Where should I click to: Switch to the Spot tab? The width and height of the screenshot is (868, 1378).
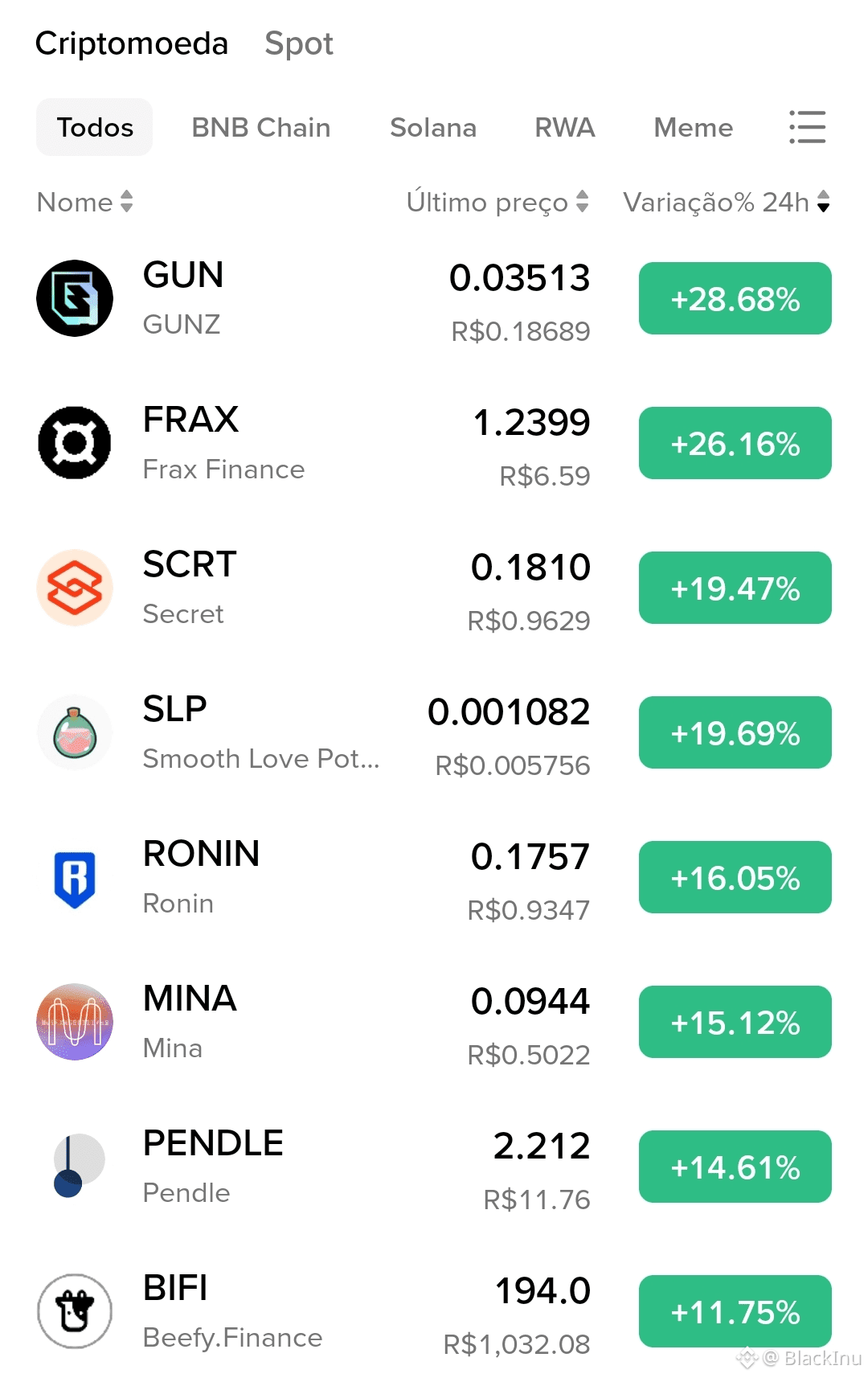(299, 43)
